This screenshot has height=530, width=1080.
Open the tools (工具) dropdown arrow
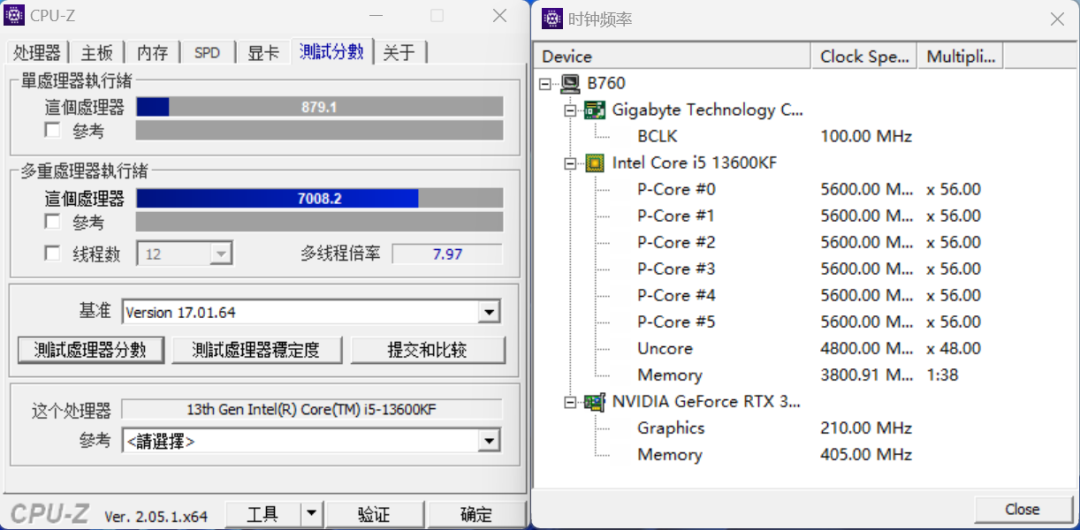pyautogui.click(x=312, y=513)
